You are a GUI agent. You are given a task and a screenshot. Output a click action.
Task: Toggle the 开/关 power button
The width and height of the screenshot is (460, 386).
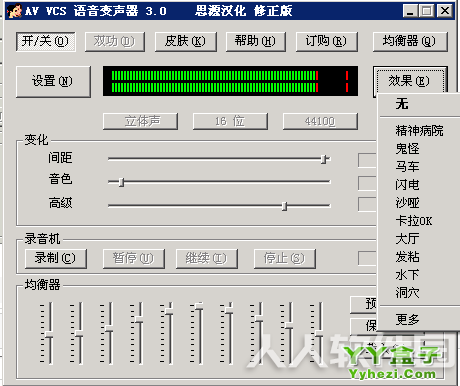click(x=45, y=41)
